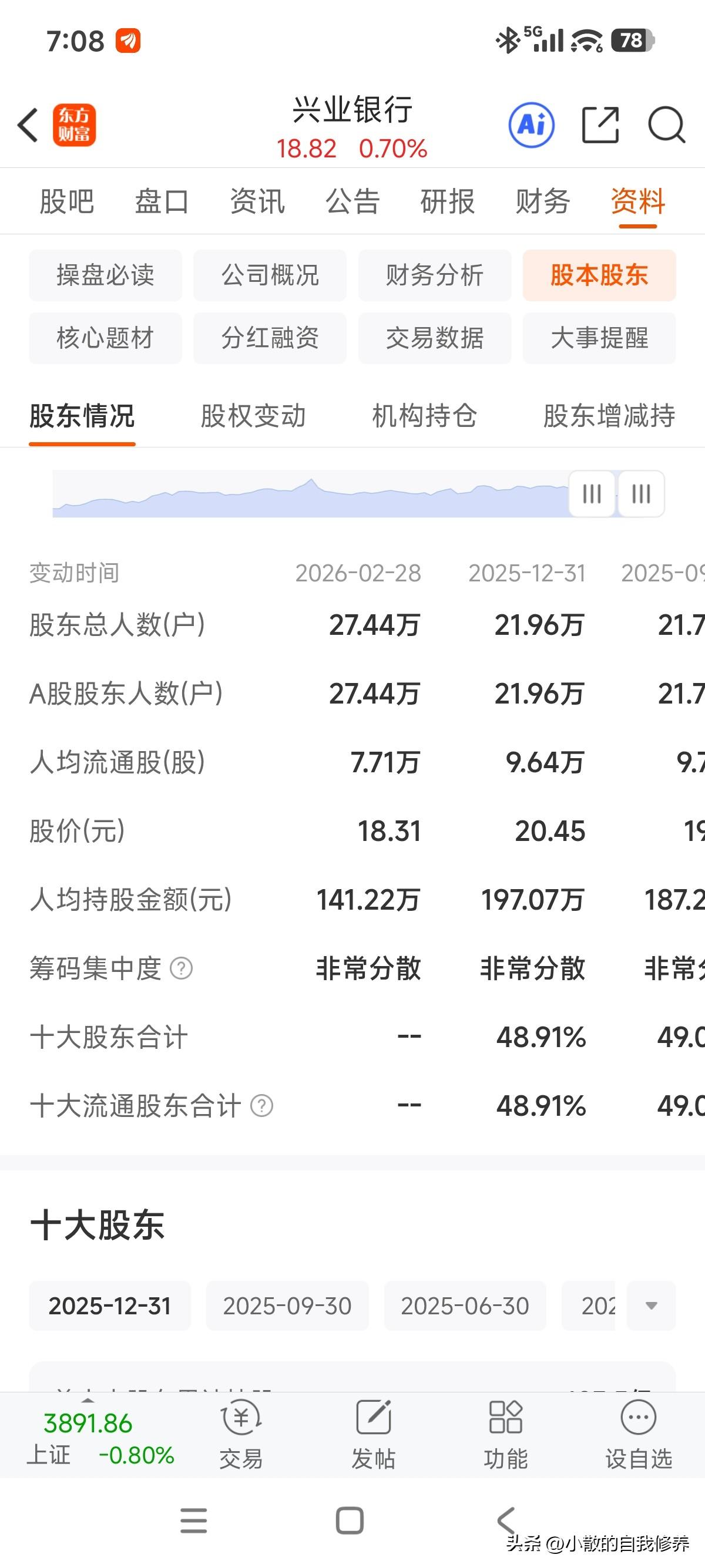Tap the Android recent apps menu button
The width and height of the screenshot is (705, 1568).
point(194,1520)
